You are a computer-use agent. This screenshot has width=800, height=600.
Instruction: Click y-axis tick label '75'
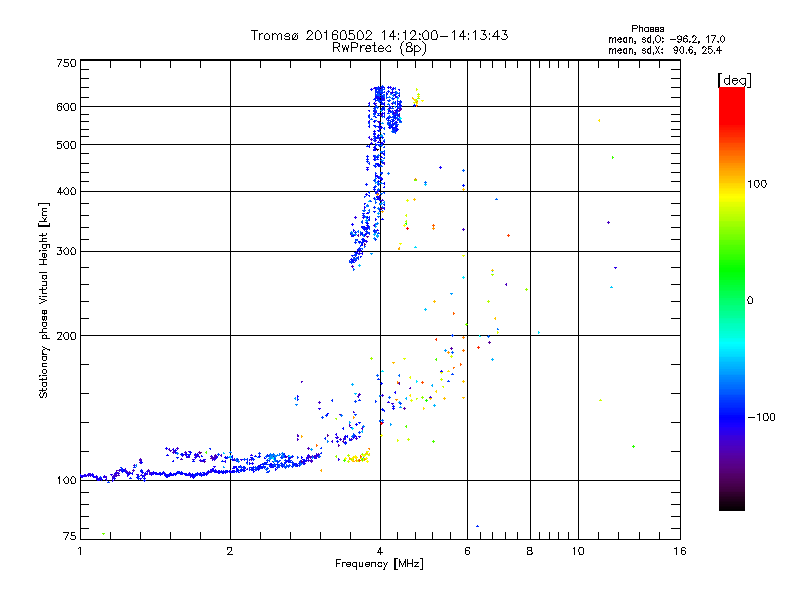[x=69, y=536]
